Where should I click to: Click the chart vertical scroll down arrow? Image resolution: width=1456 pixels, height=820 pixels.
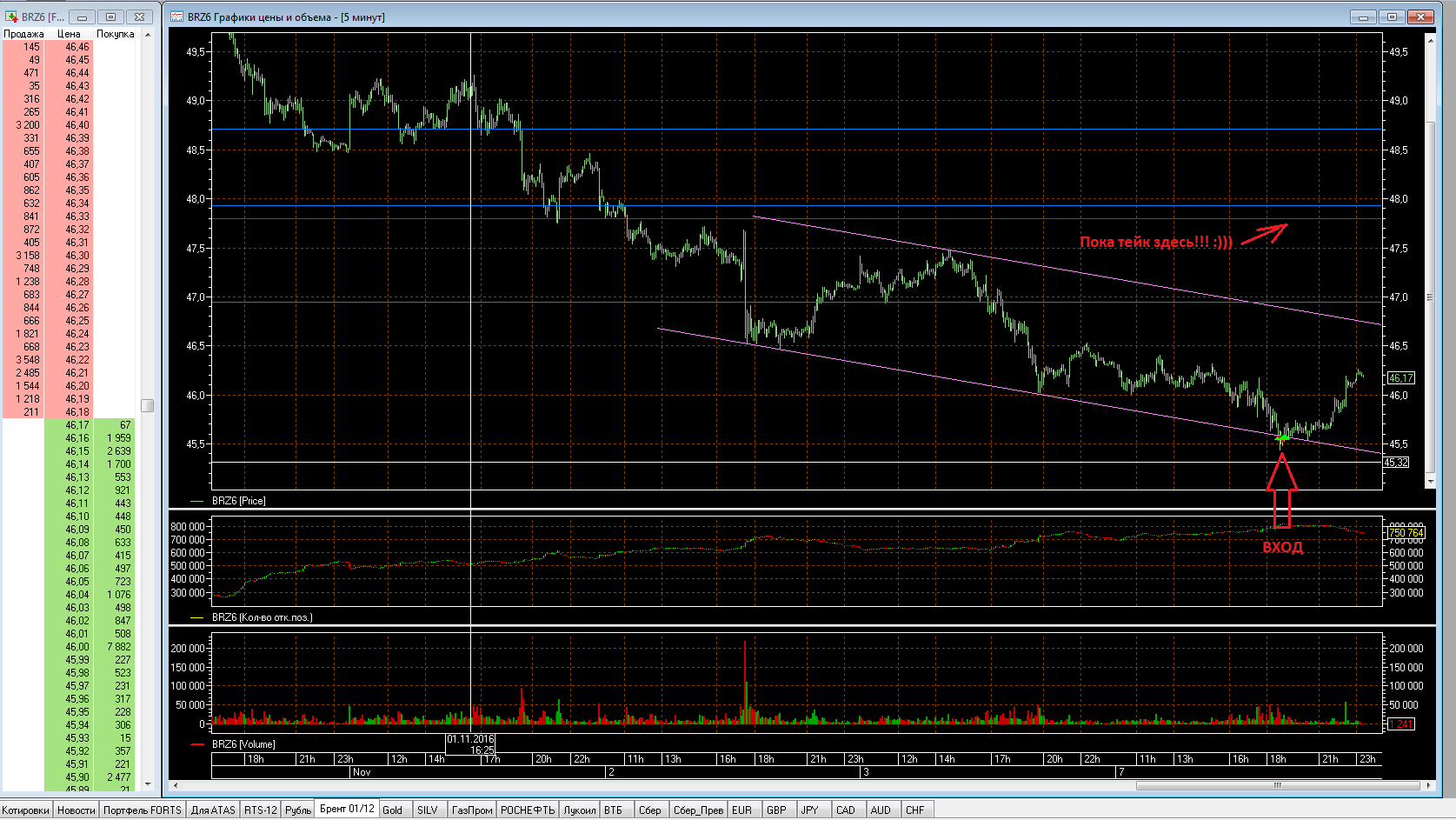1431,481
